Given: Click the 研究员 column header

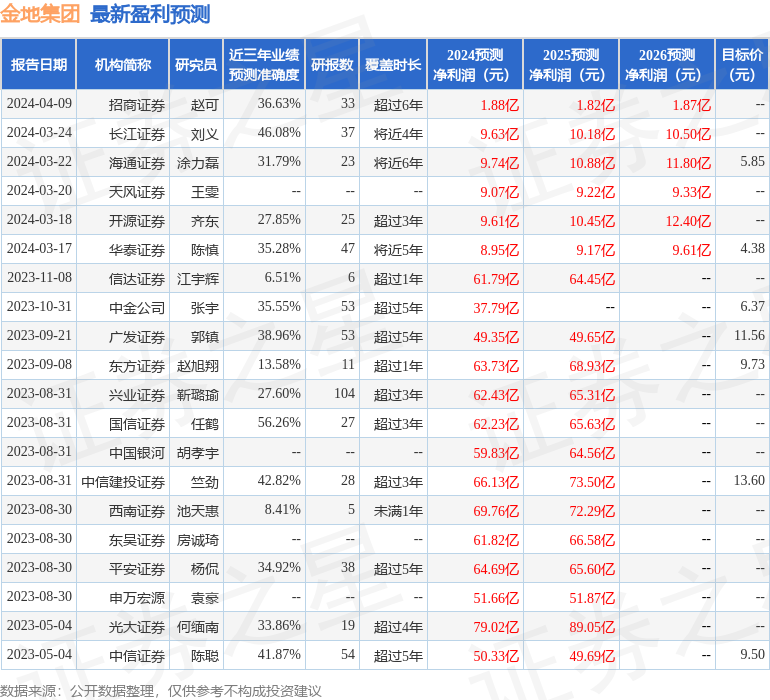Looking at the screenshot, I should click(196, 64).
